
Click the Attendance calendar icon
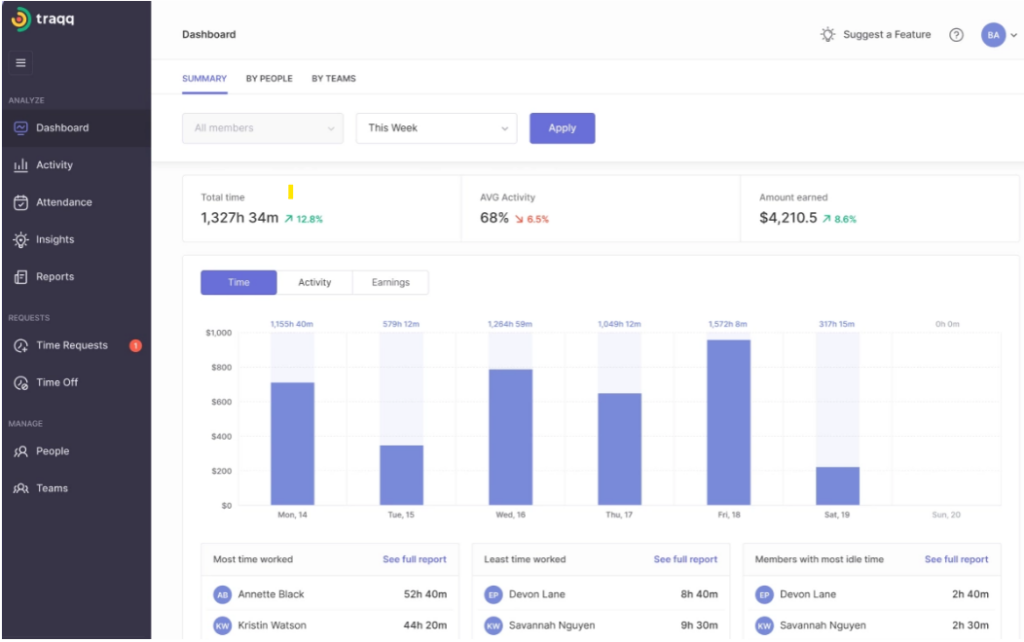click(21, 202)
